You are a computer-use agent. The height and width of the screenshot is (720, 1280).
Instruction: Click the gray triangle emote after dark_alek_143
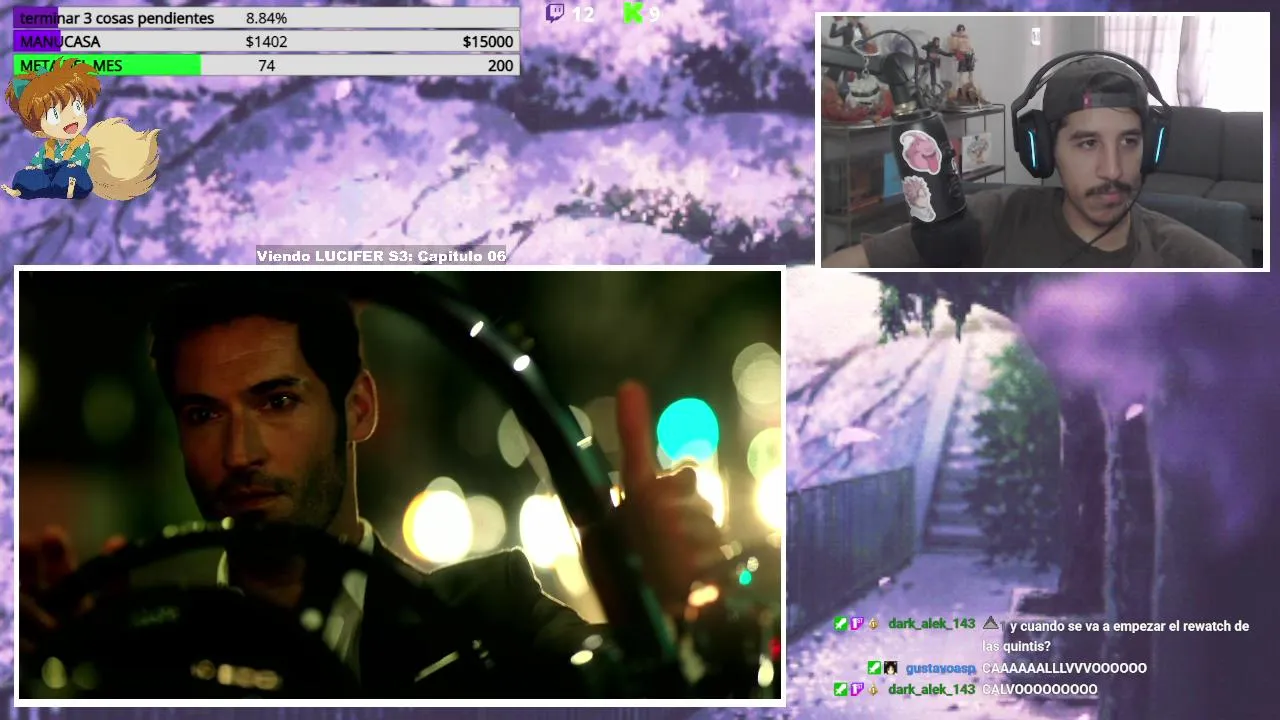990,624
